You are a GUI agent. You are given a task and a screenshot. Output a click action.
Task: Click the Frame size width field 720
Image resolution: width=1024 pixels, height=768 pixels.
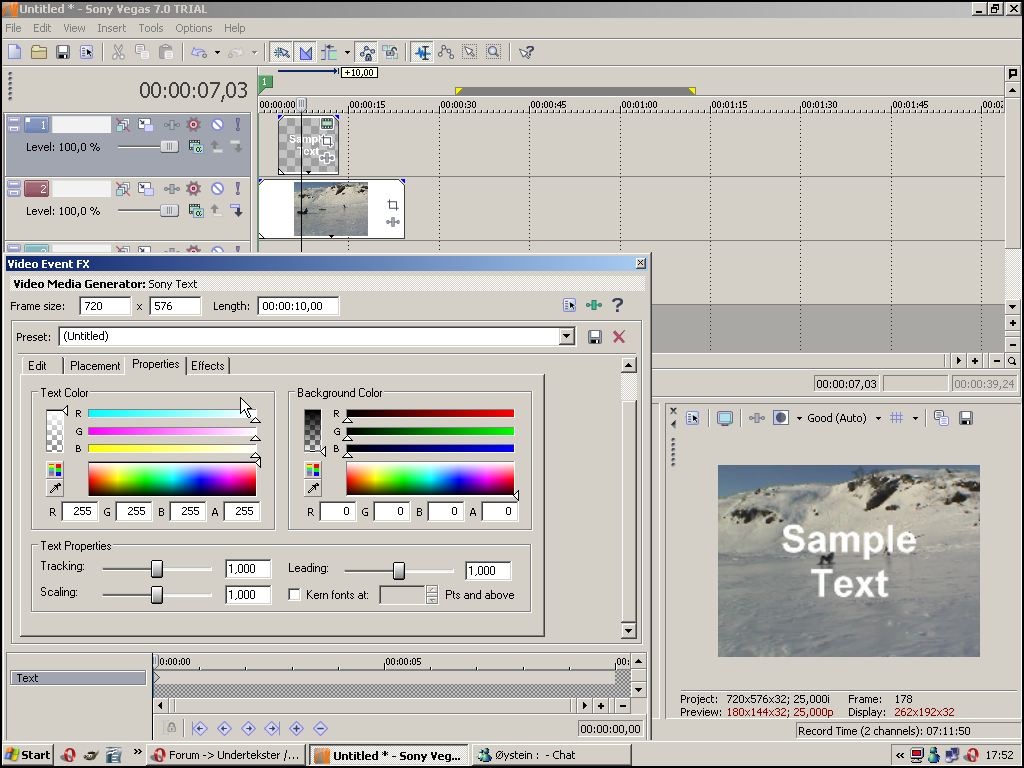(x=105, y=306)
